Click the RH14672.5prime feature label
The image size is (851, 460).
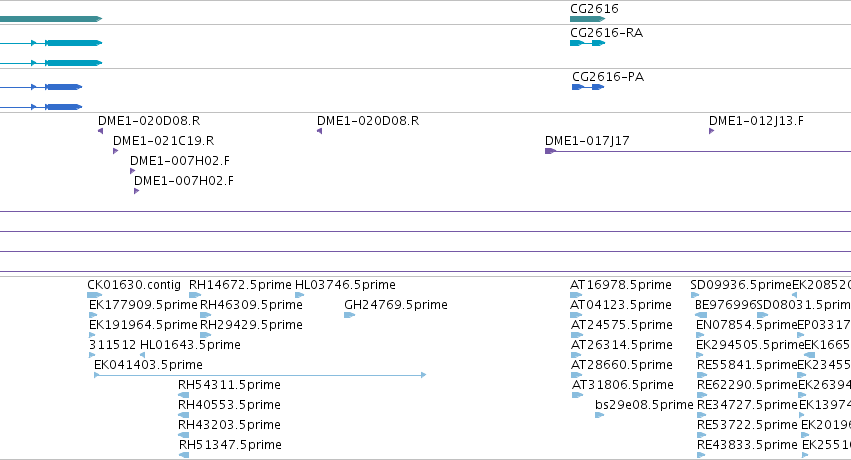[240, 285]
